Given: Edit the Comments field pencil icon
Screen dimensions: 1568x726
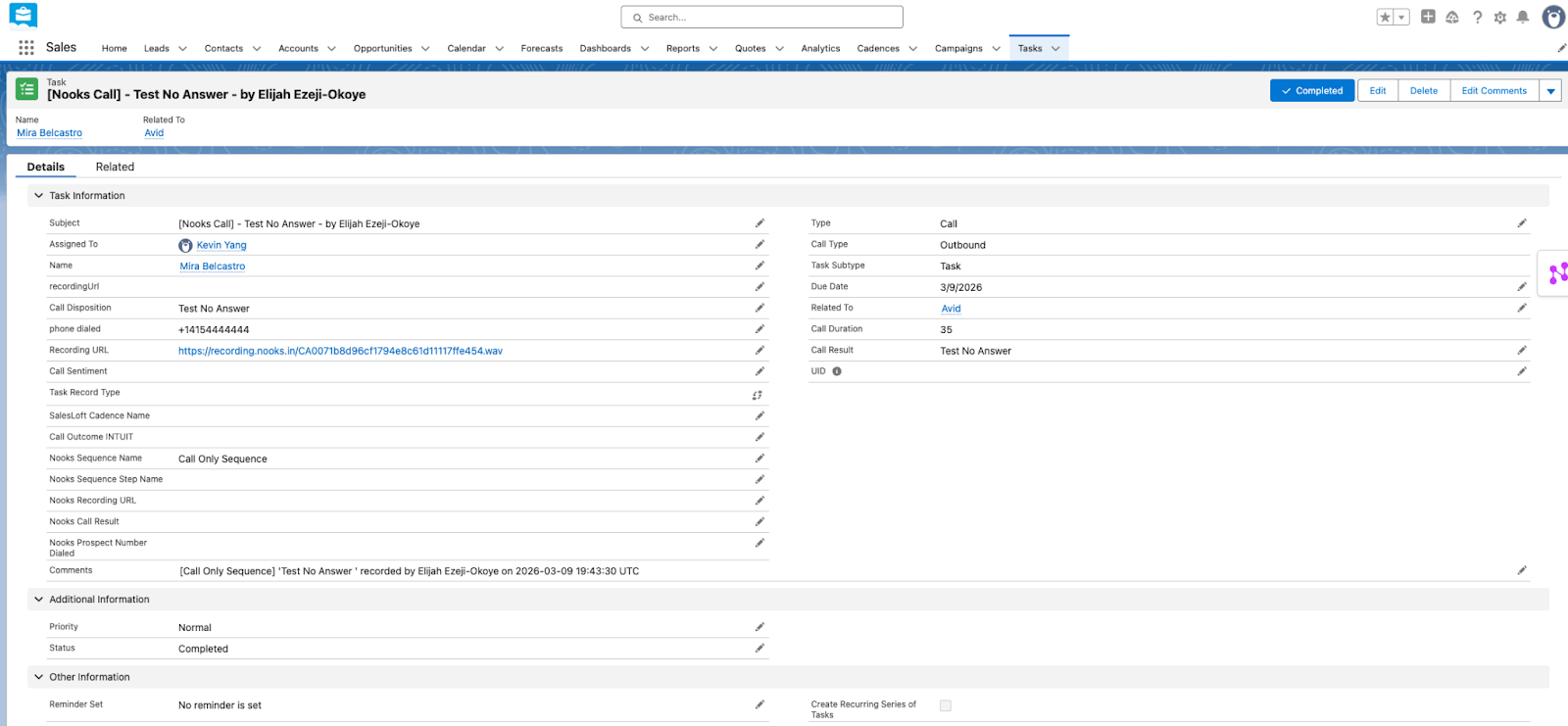Looking at the screenshot, I should tap(1522, 570).
